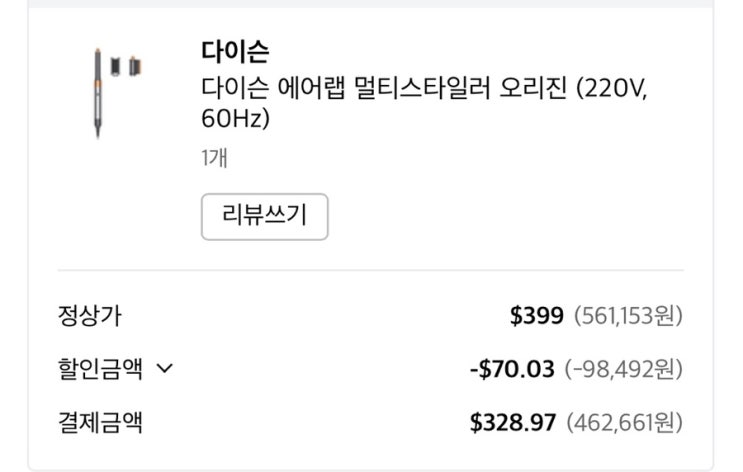Expand the 할인금액 chevron arrow
This screenshot has width=743, height=472.
tap(165, 369)
